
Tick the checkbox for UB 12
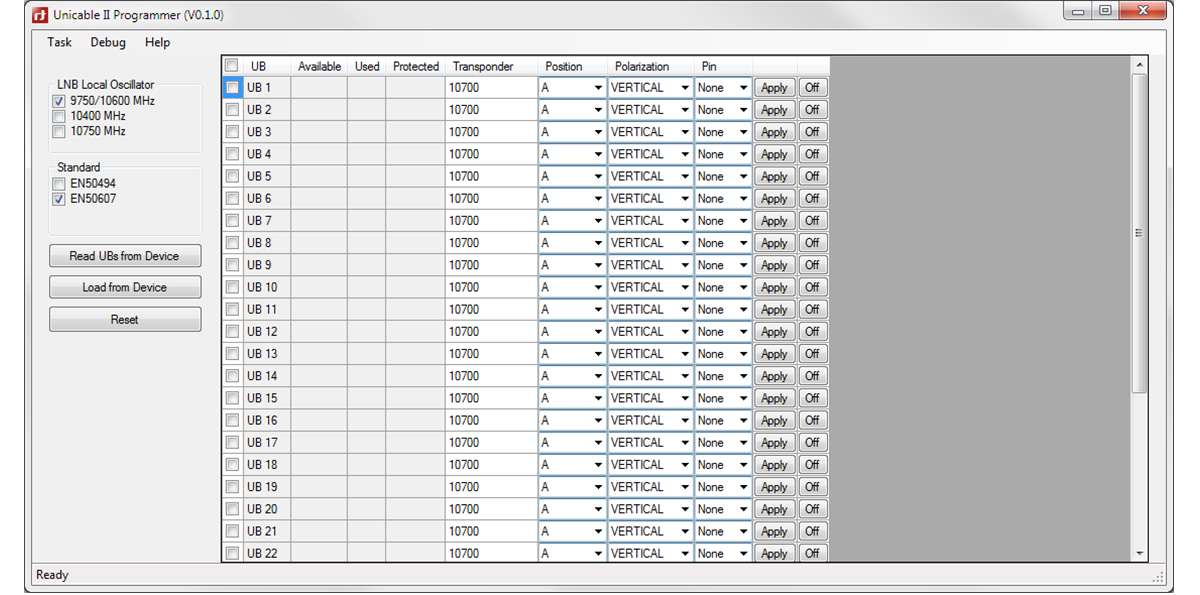[x=232, y=331]
